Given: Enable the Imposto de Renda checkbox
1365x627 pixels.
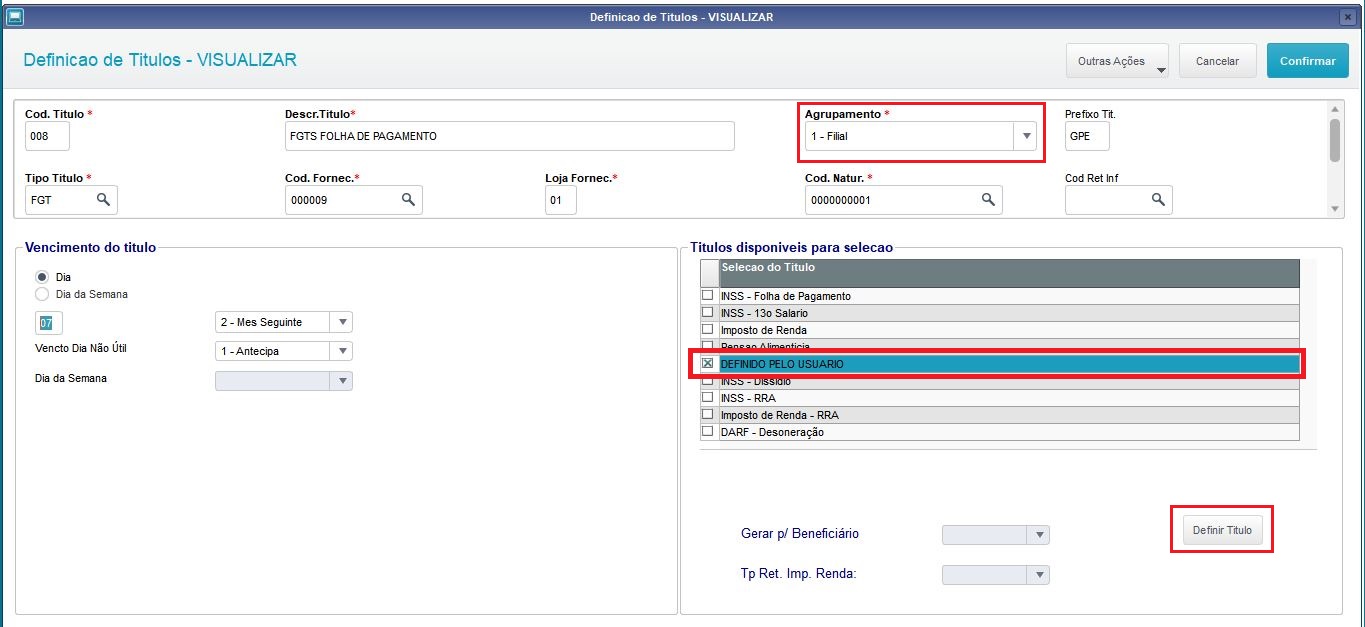Looking at the screenshot, I should click(x=708, y=329).
